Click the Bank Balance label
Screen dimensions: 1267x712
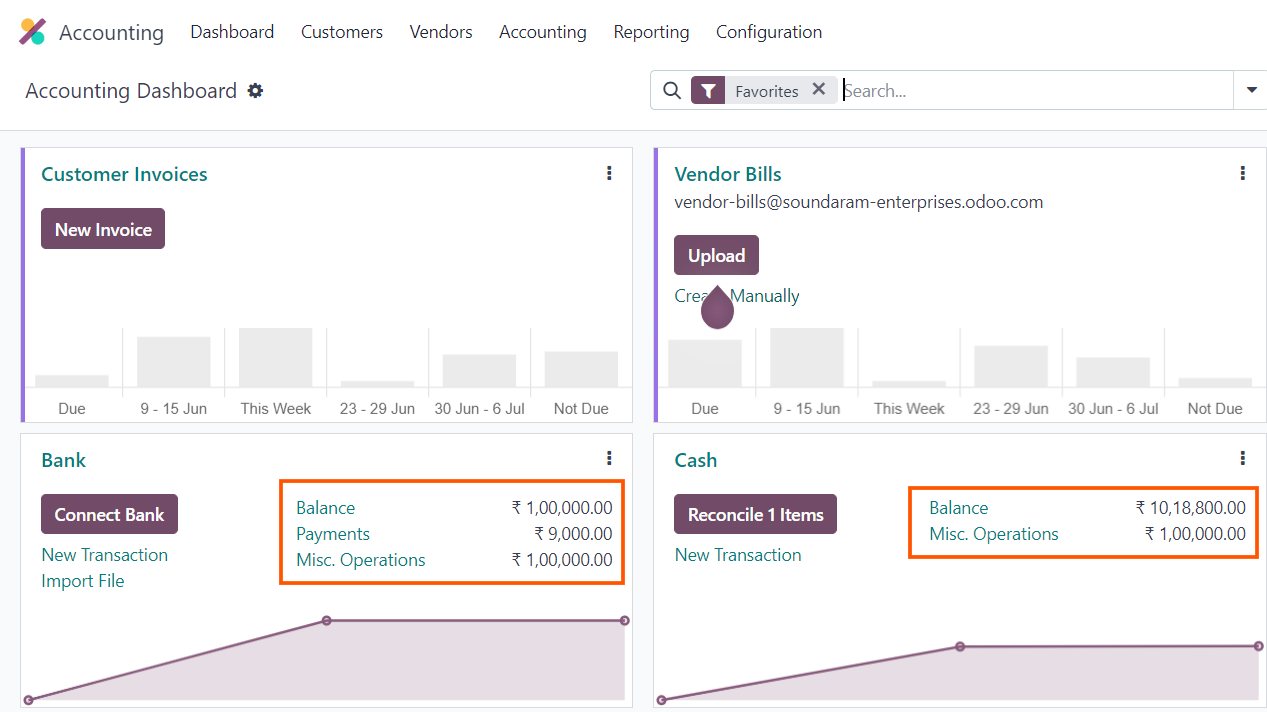325,508
